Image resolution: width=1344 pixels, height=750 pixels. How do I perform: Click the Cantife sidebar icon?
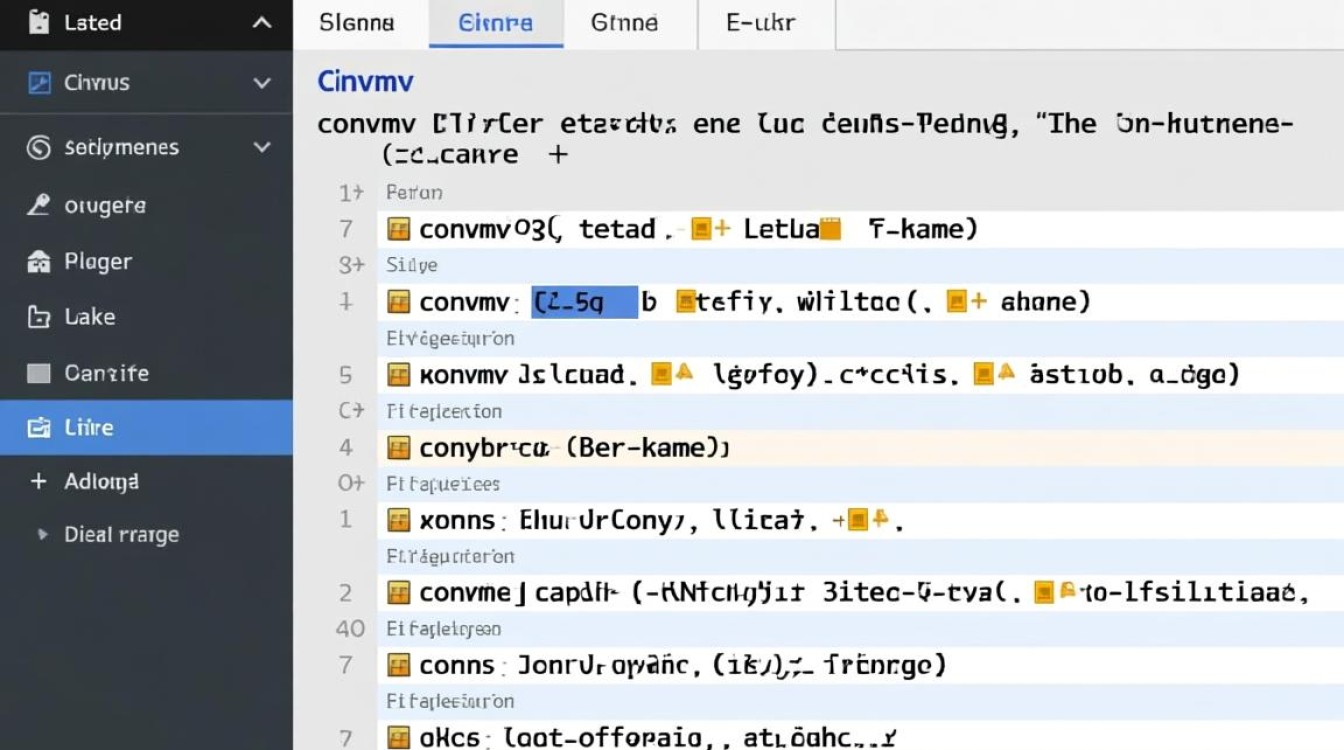point(39,373)
